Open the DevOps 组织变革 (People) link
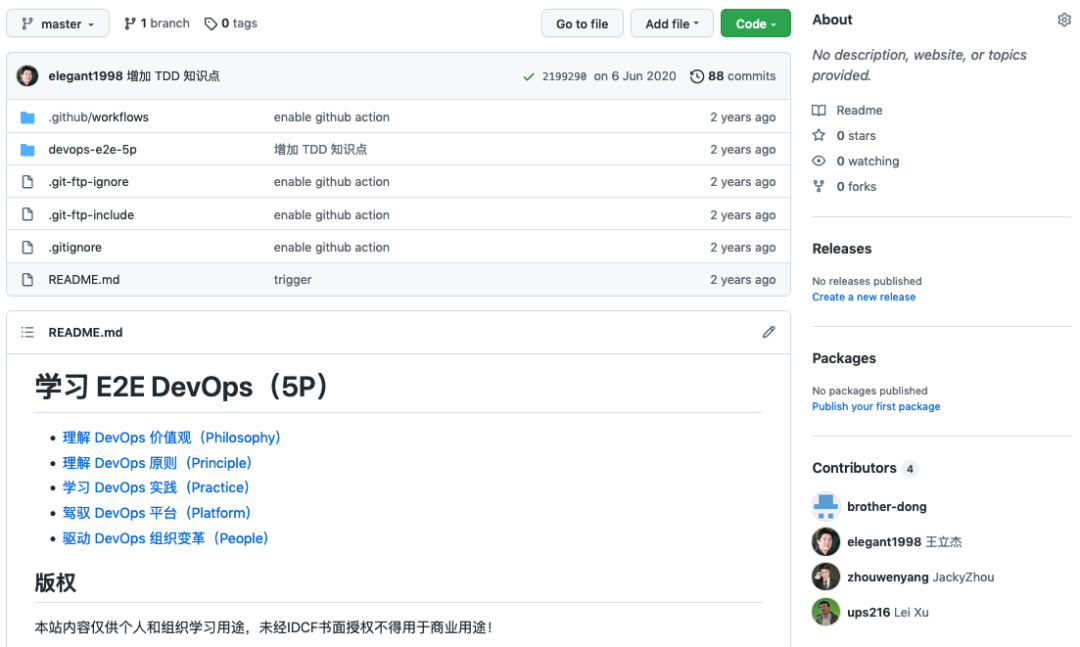 [x=165, y=538]
